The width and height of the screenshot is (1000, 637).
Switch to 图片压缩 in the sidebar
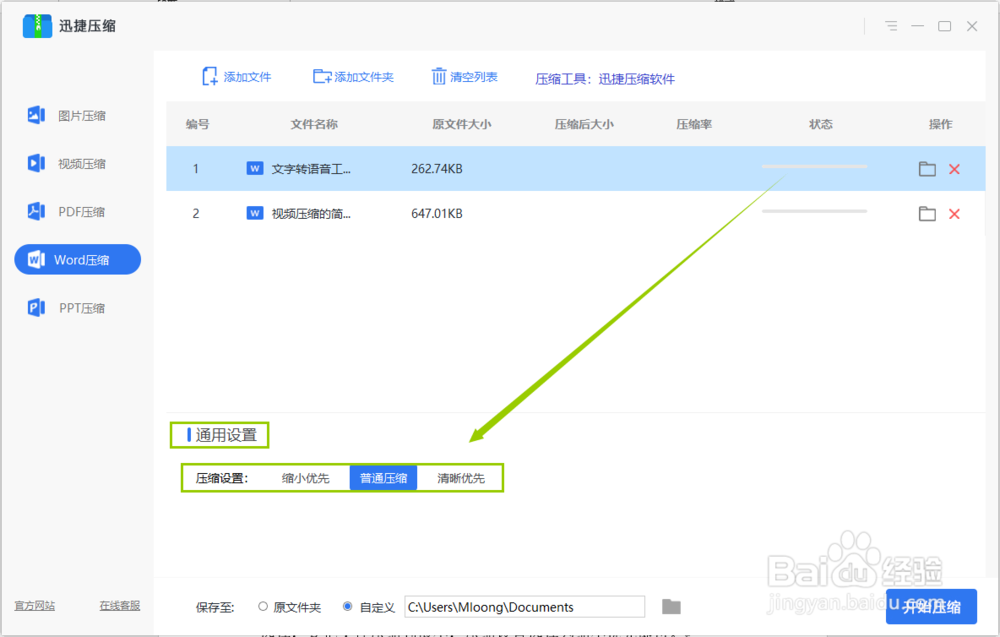coord(77,115)
